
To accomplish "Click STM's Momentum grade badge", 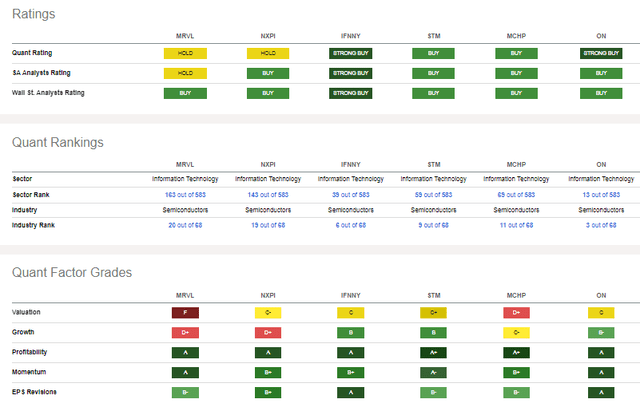I will click(433, 373).
